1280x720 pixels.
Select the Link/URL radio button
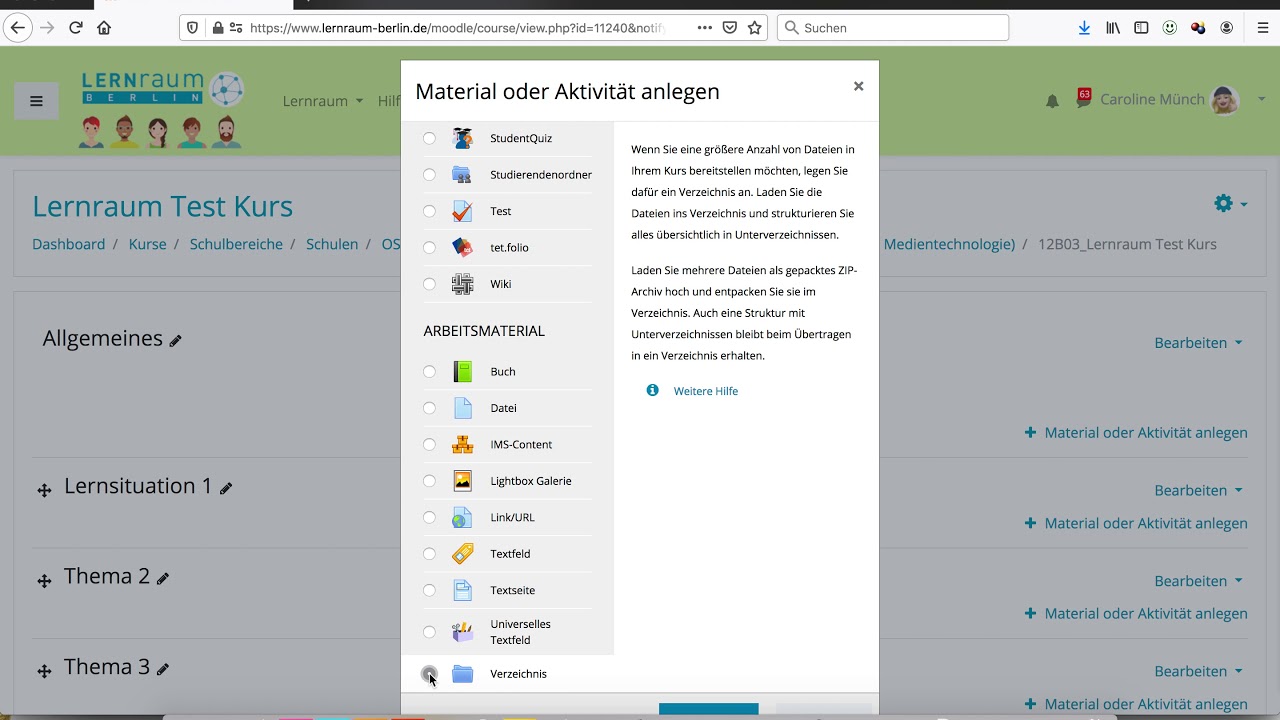click(x=429, y=517)
